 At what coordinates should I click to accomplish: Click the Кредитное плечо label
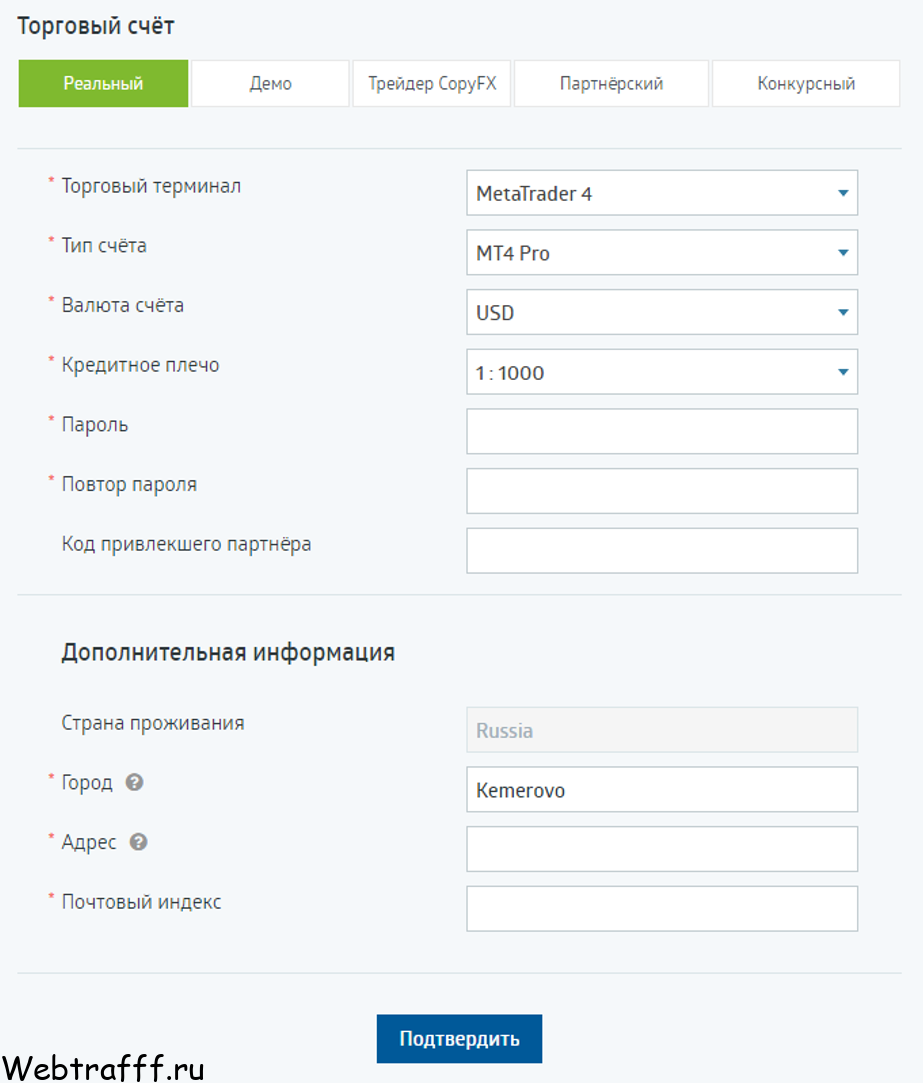[x=140, y=365]
